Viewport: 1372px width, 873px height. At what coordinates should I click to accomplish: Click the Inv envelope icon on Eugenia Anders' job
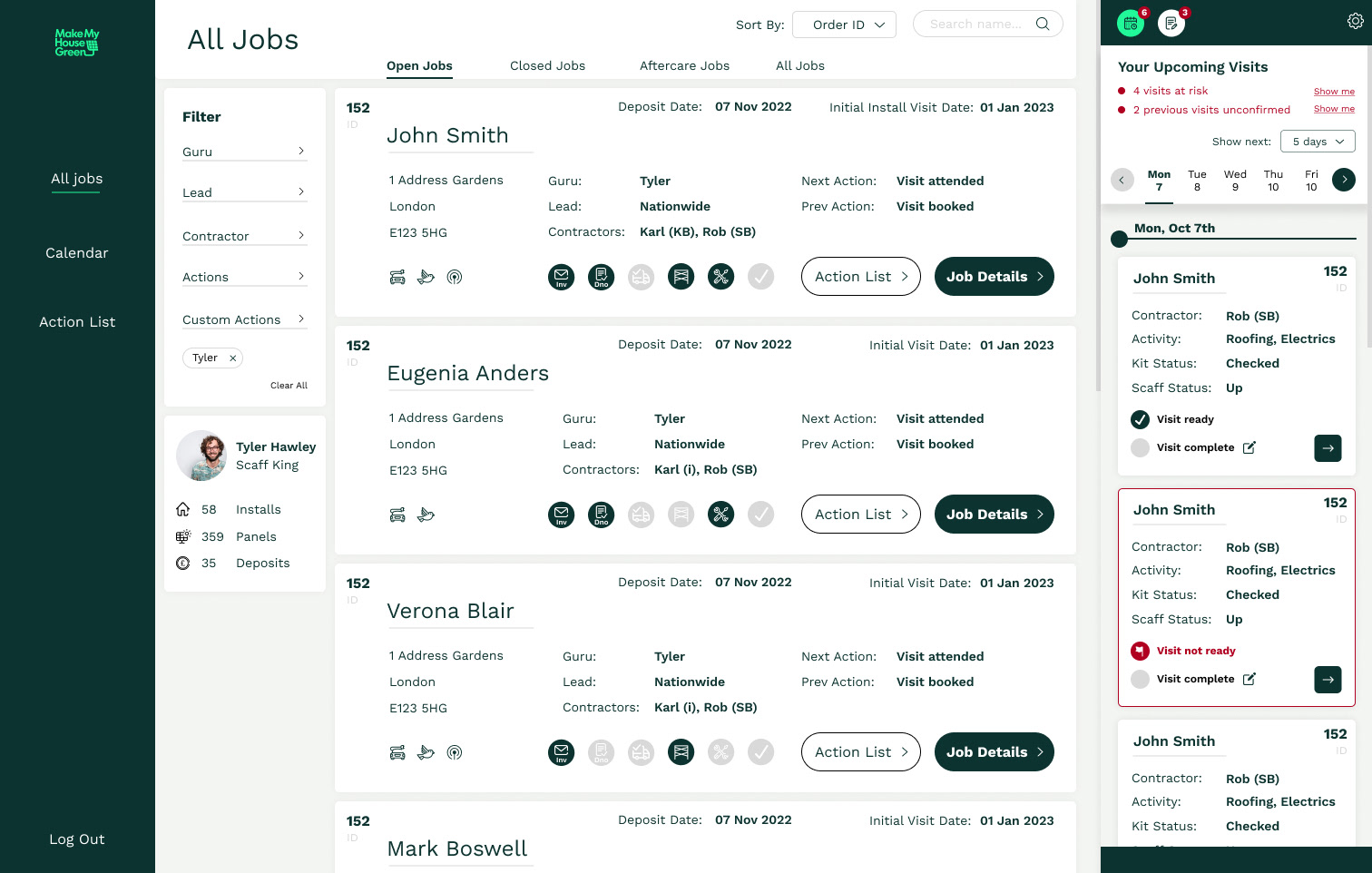coord(562,515)
